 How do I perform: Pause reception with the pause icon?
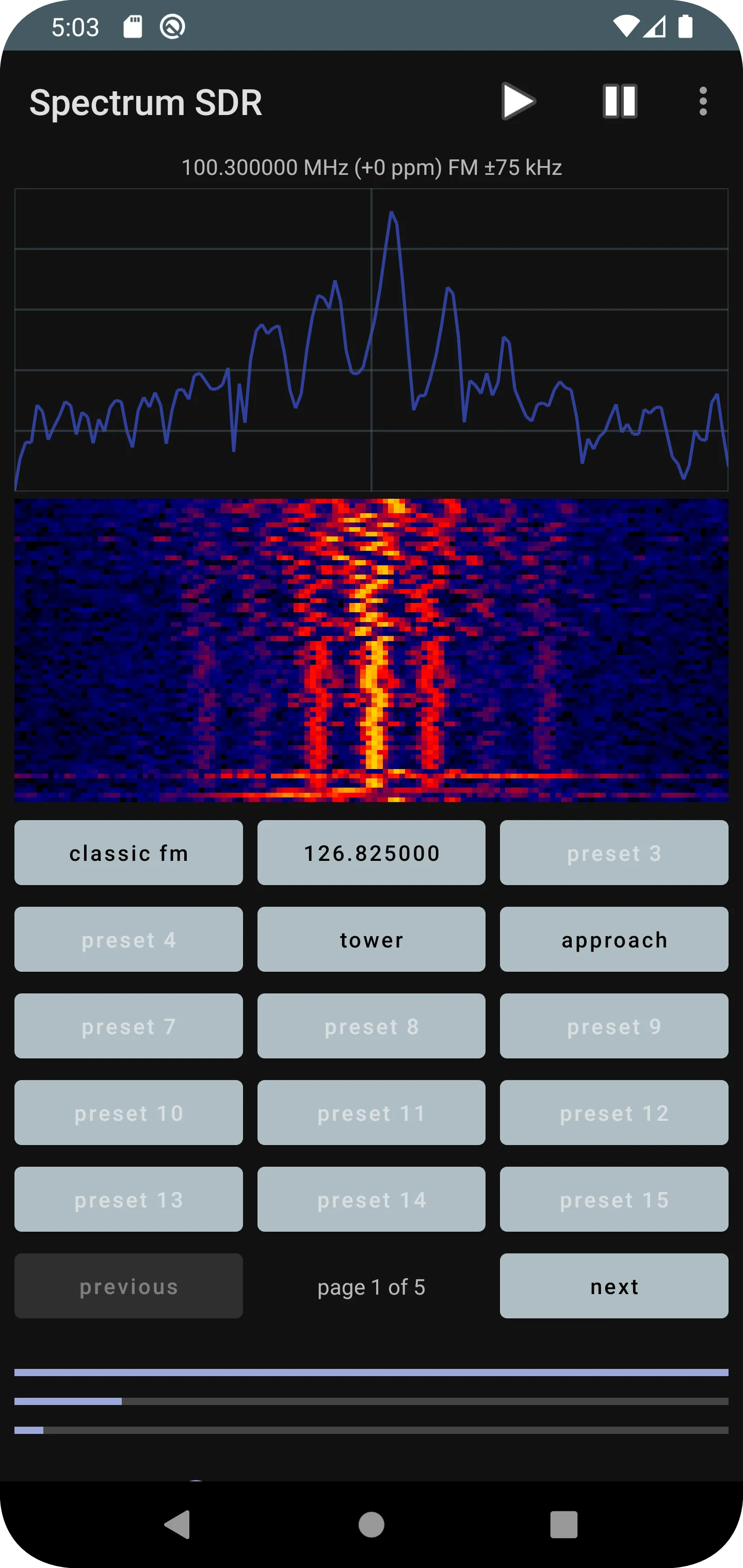[x=620, y=101]
